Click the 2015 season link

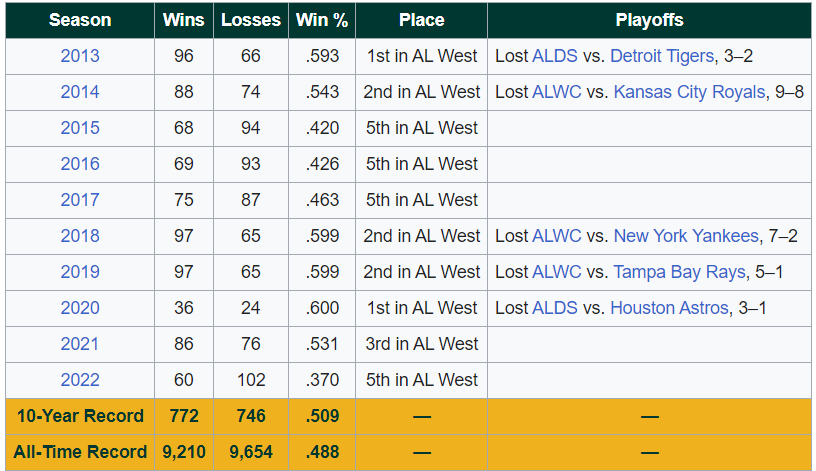tap(80, 128)
